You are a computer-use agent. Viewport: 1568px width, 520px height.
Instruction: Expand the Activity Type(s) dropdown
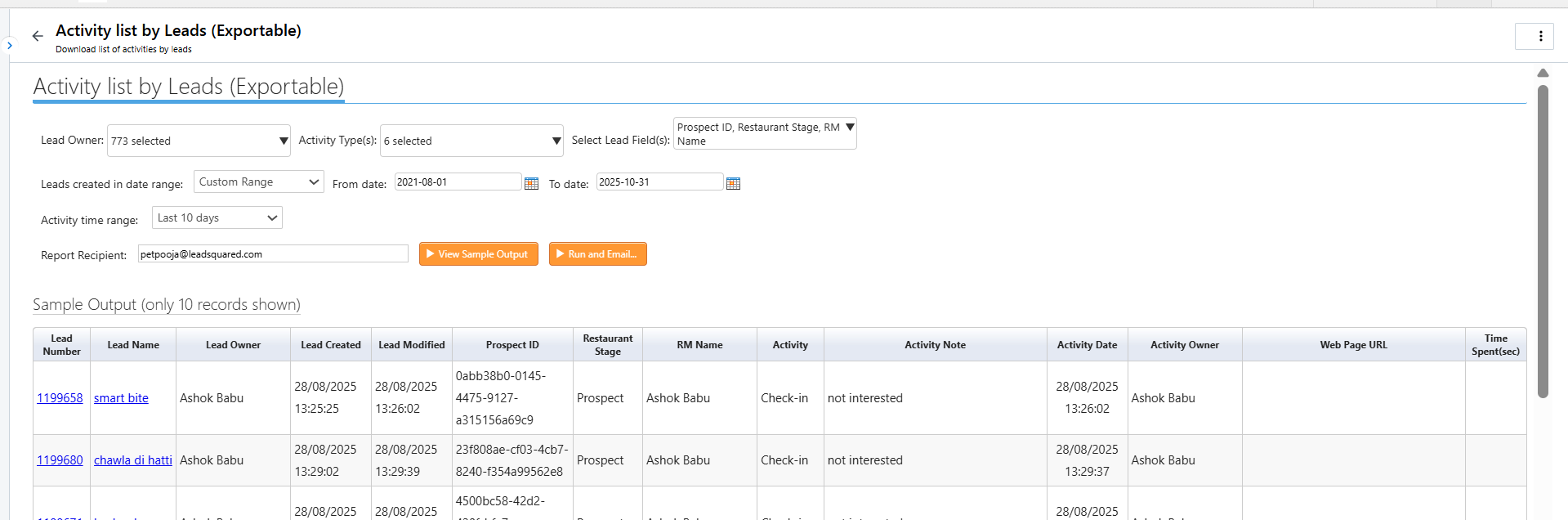pos(471,141)
